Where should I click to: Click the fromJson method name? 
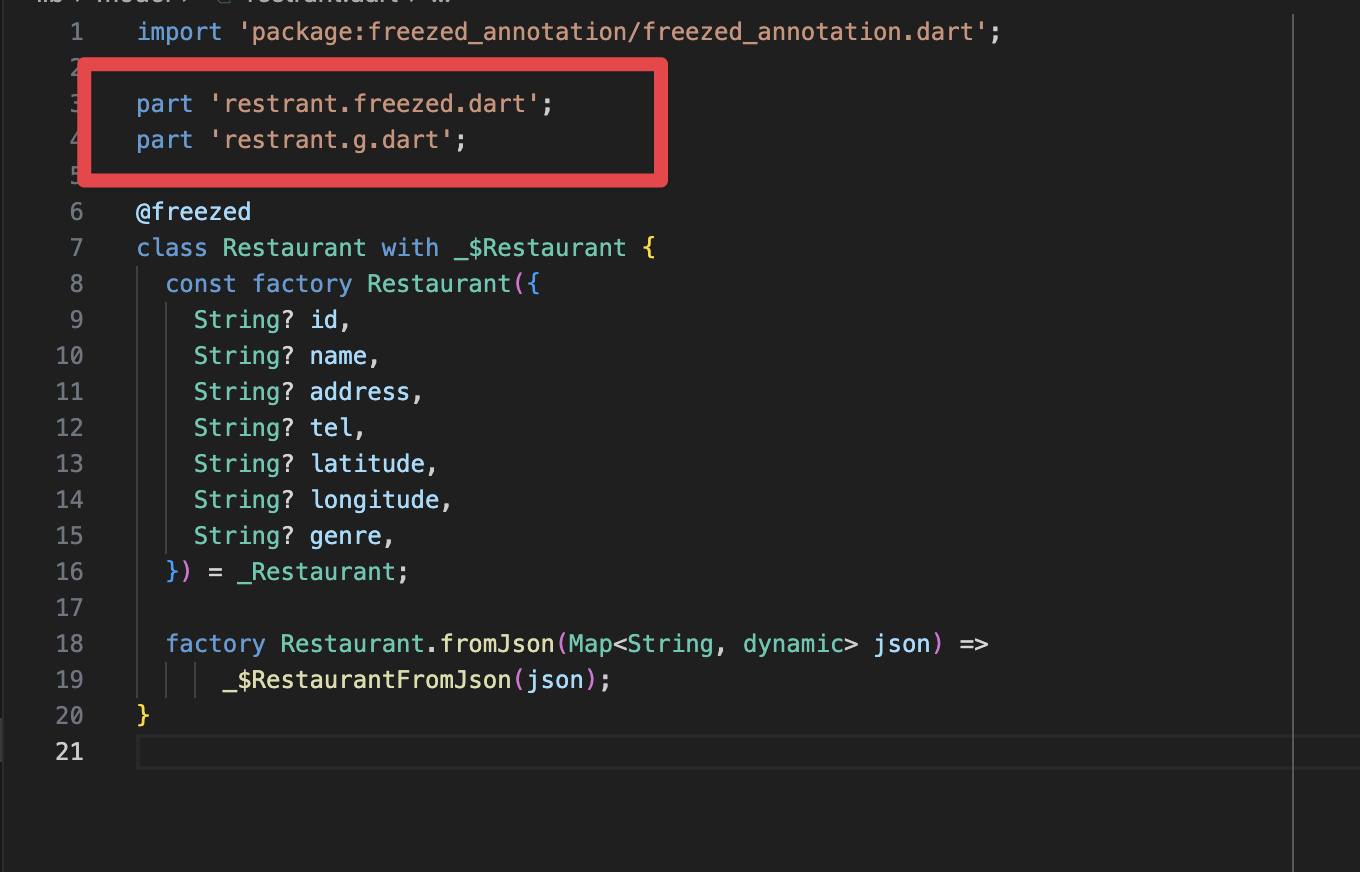pyautogui.click(x=497, y=644)
